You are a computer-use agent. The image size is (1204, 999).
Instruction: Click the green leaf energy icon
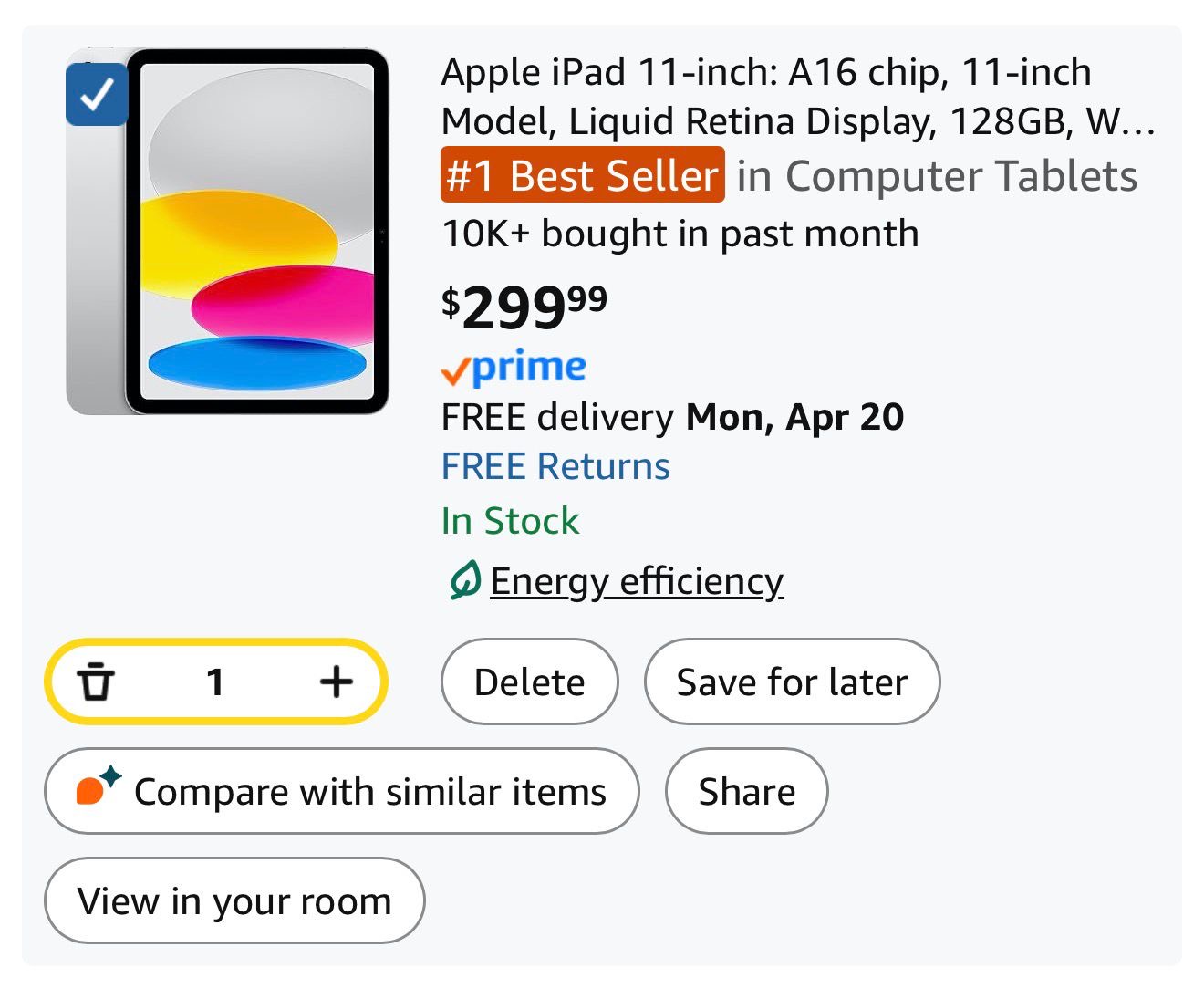(x=464, y=581)
